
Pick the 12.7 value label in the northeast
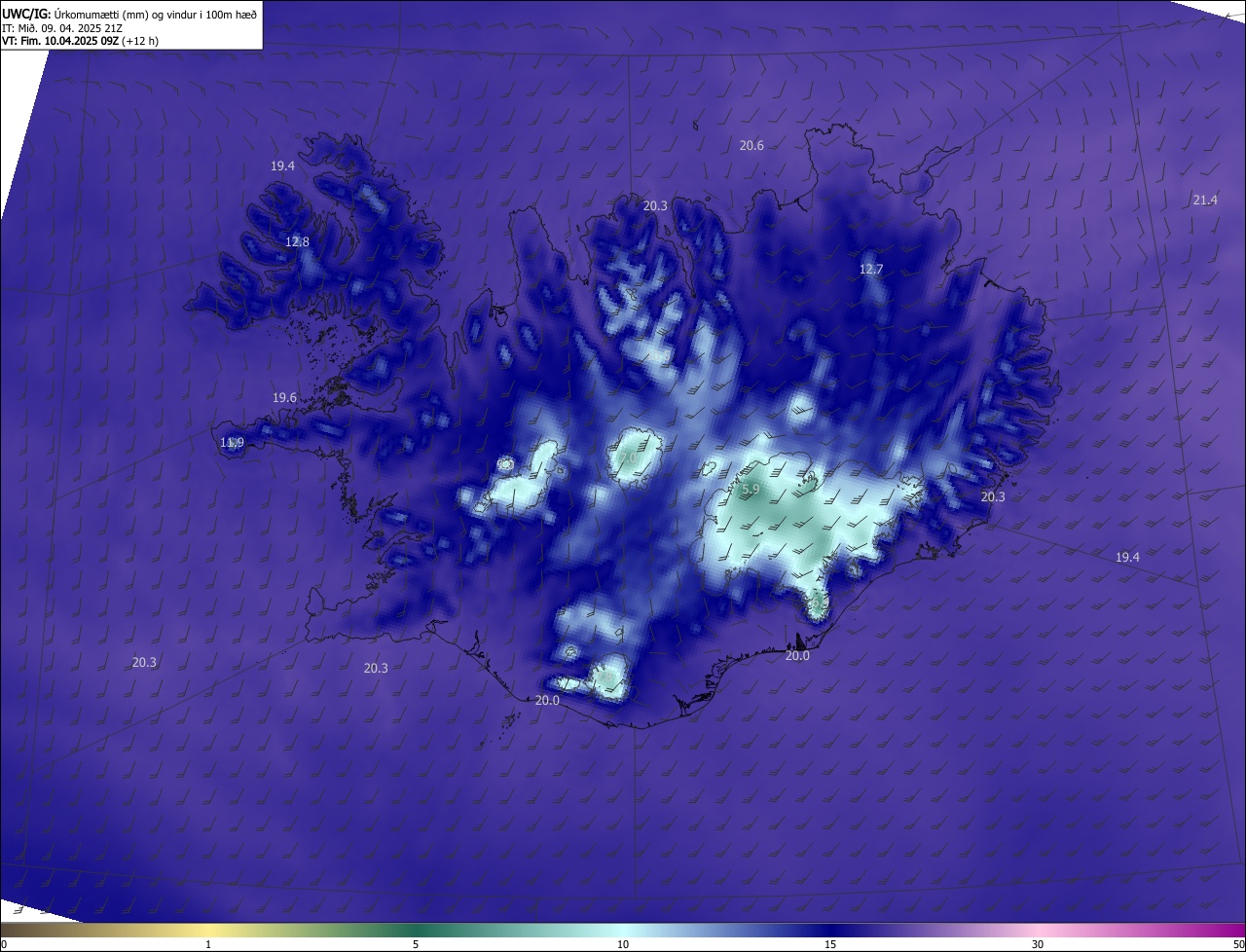[x=870, y=270]
